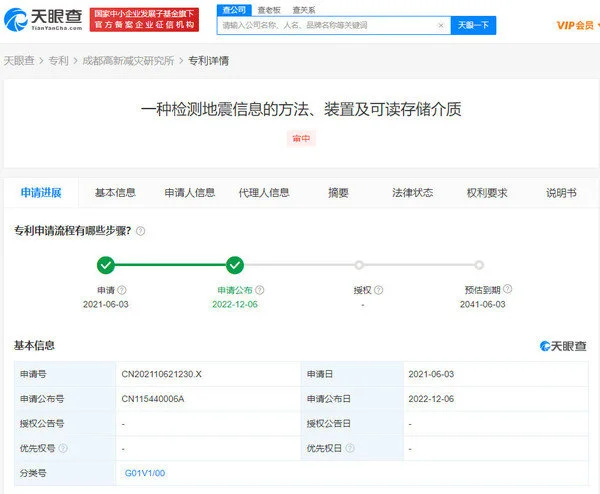The height and width of the screenshot is (494, 600).
Task: Switch to the 申请进展 tab
Action: point(41,193)
